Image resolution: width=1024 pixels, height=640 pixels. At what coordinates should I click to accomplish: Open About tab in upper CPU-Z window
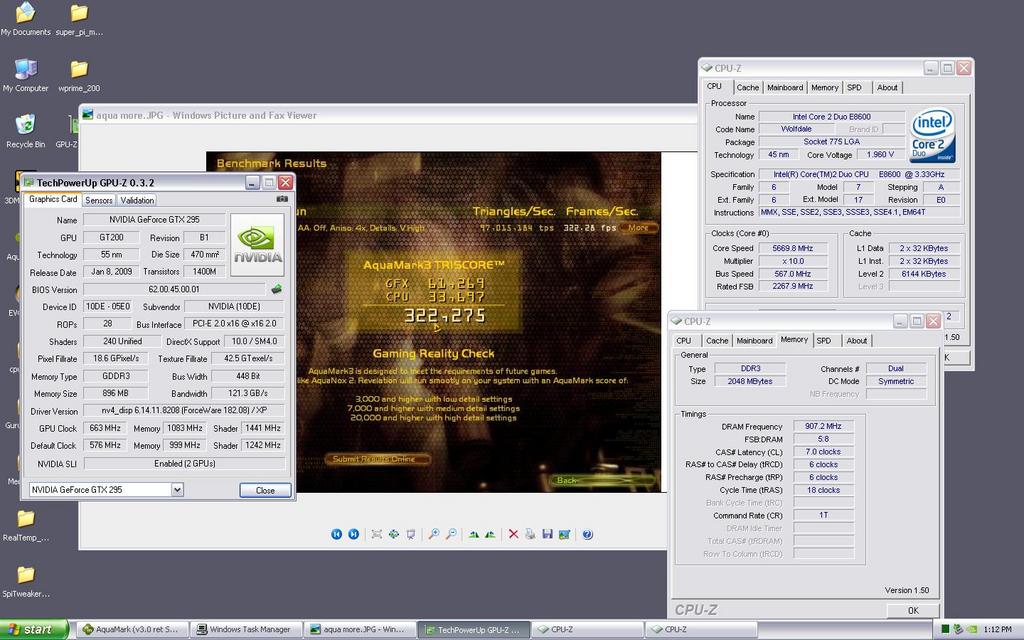tap(887, 88)
